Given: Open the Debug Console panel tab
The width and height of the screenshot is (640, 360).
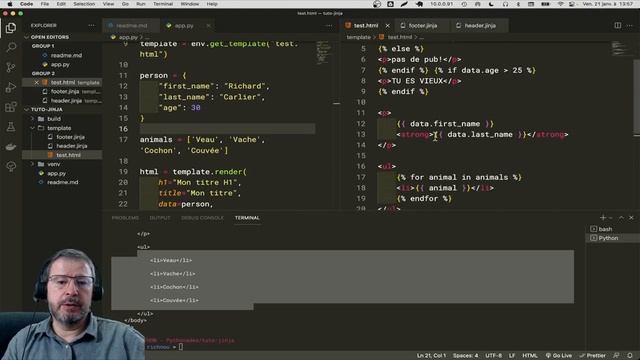Looking at the screenshot, I should coord(202,218).
